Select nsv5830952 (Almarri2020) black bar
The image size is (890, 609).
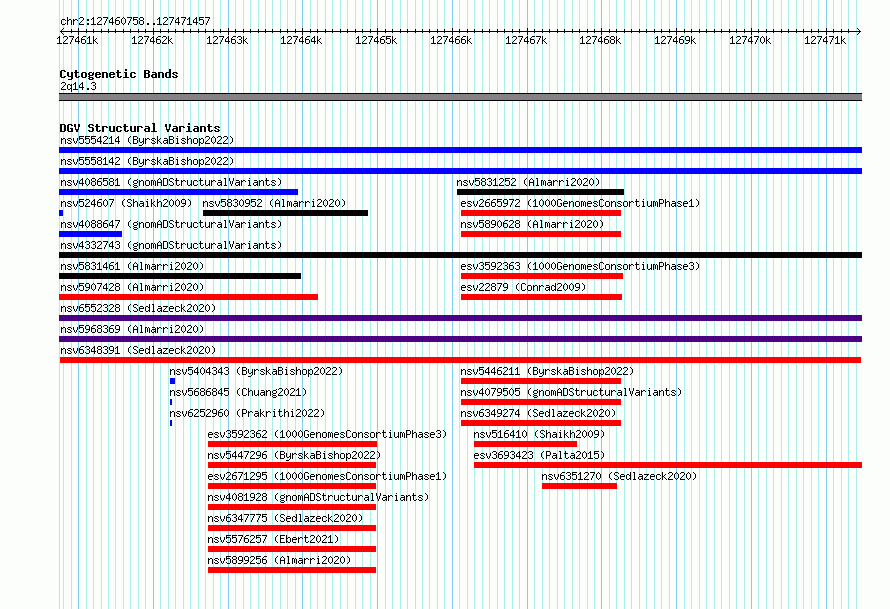tap(286, 213)
